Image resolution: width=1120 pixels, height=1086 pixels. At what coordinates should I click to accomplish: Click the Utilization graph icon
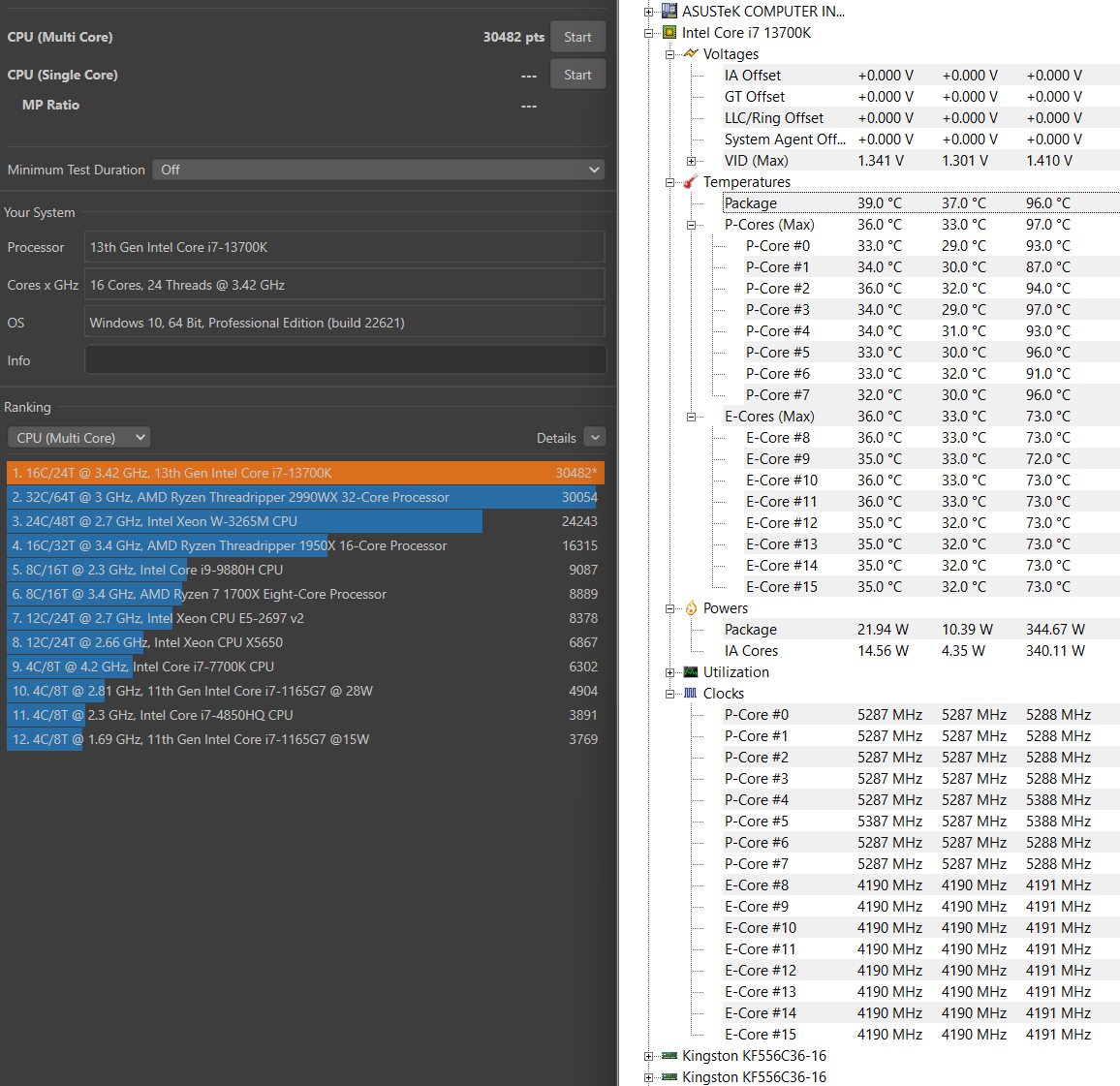coord(691,672)
